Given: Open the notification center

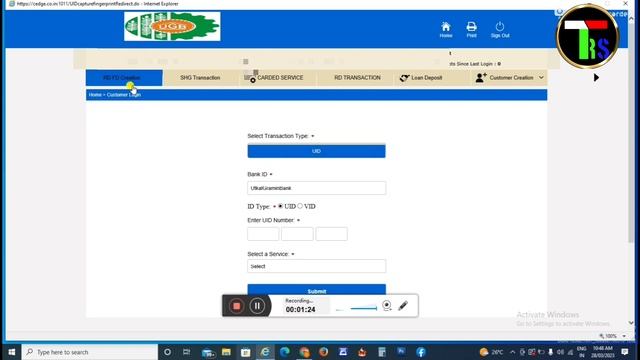Looking at the screenshot, I should tap(625, 352).
